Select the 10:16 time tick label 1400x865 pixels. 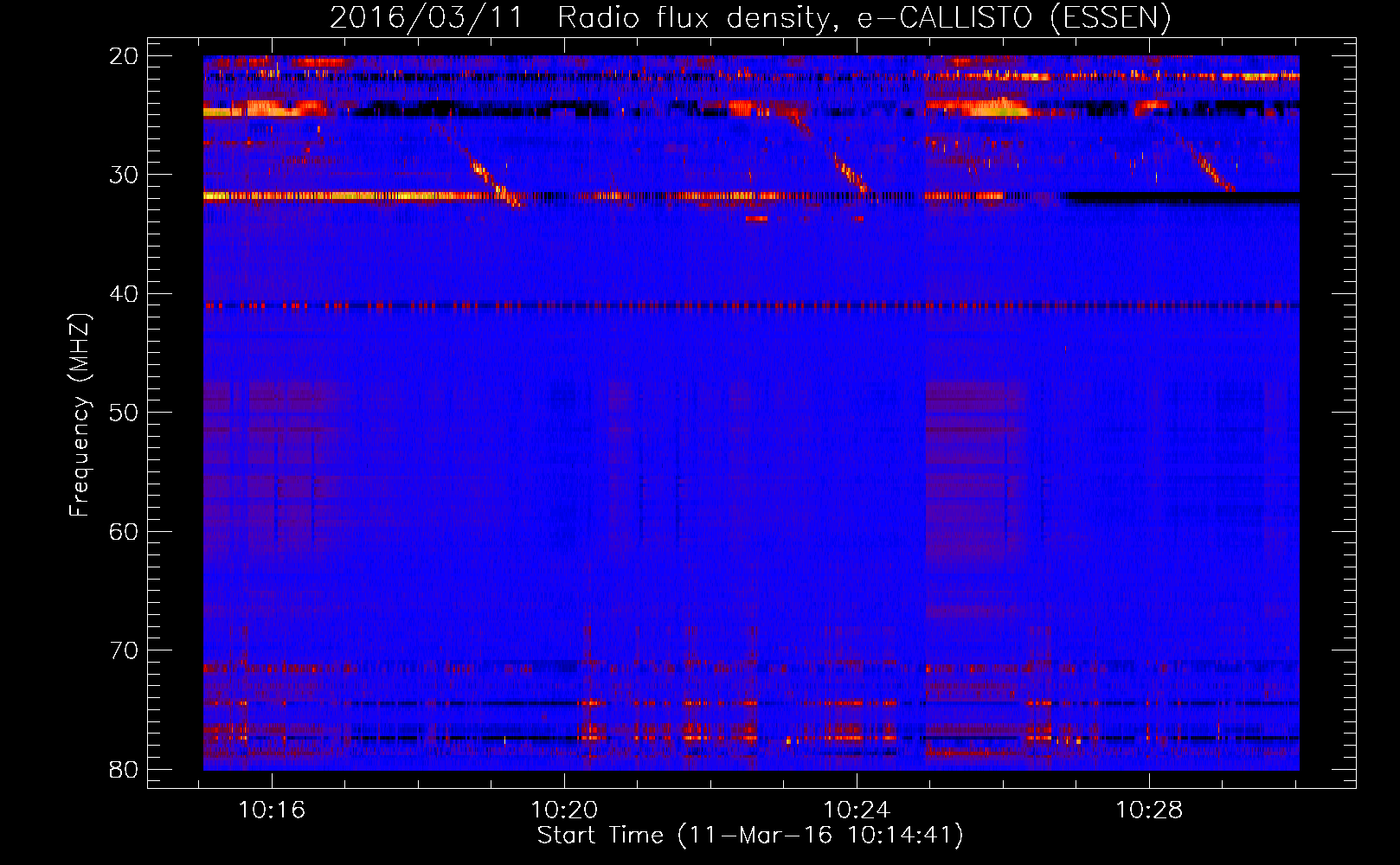coord(273,811)
